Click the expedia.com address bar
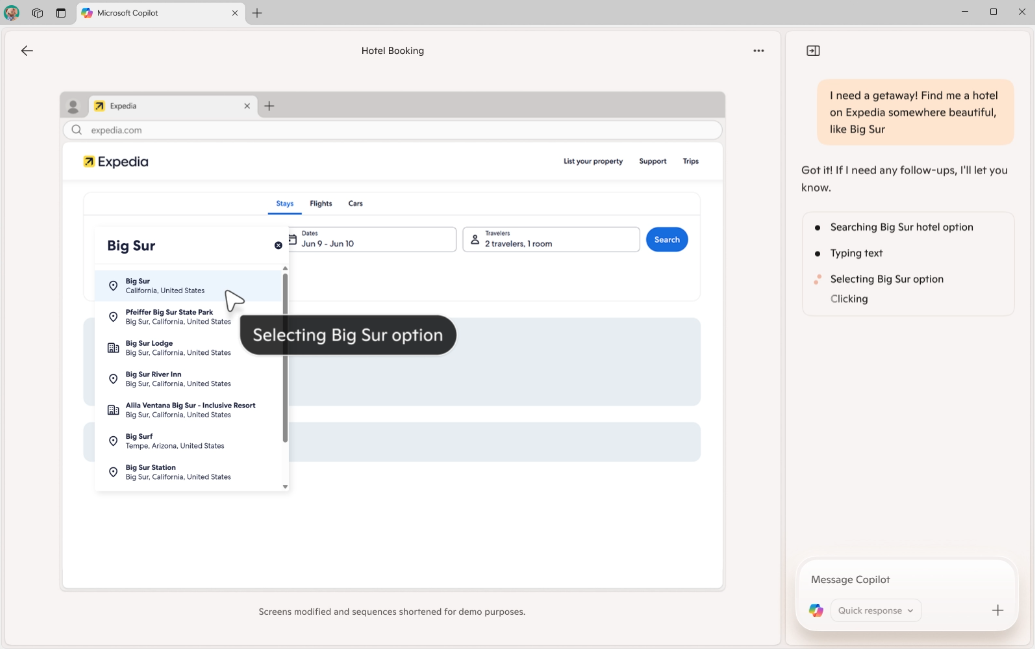1035x649 pixels. pyautogui.click(x=392, y=130)
